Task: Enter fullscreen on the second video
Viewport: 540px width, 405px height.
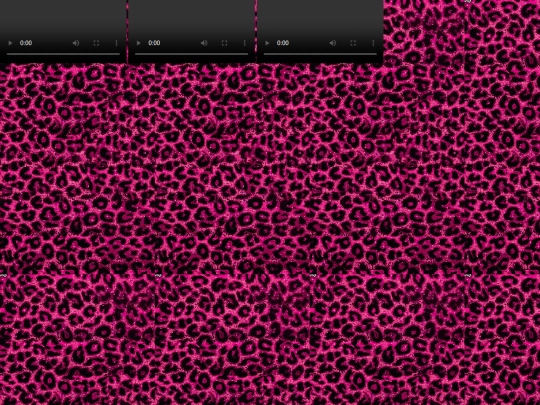Action: point(225,43)
